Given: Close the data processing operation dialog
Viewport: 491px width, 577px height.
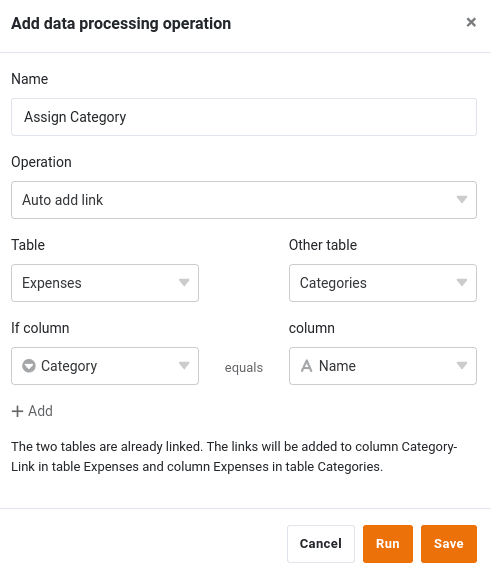Looking at the screenshot, I should click(x=471, y=22).
